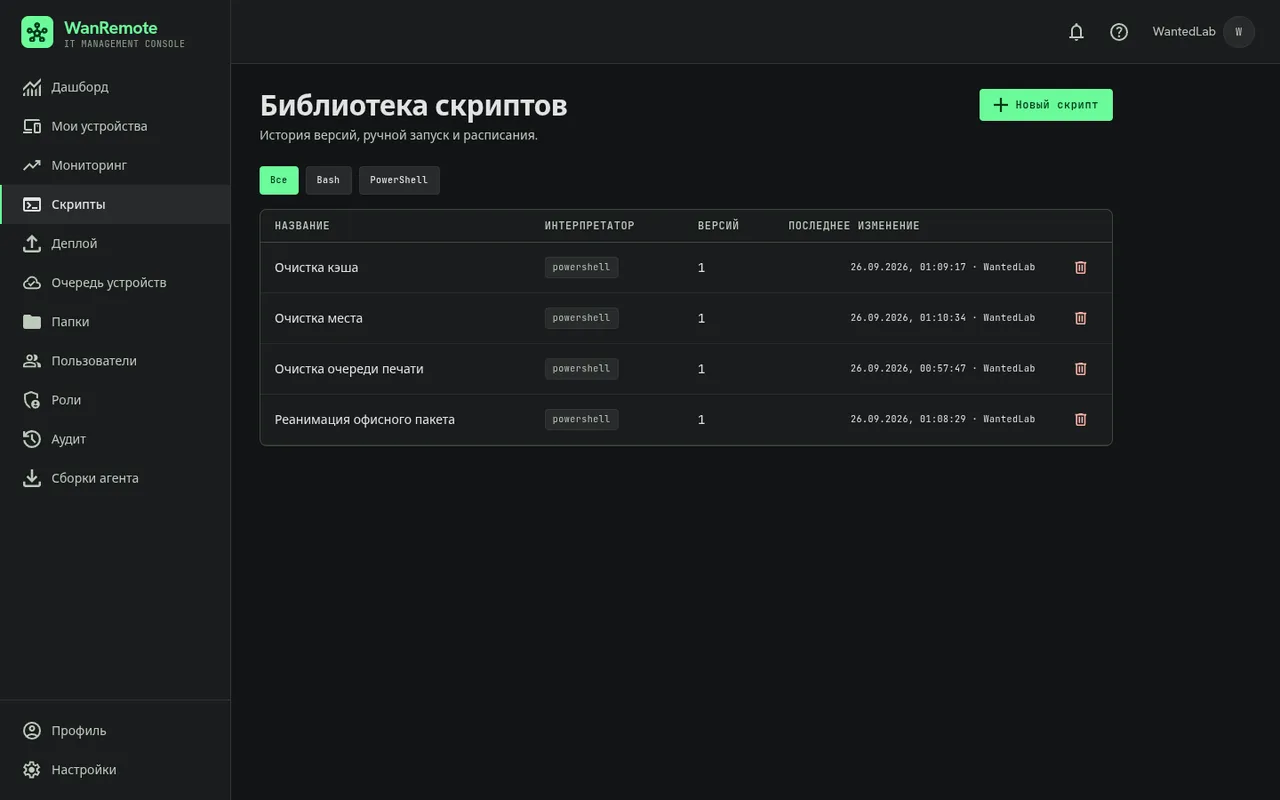Open the help question mark icon
This screenshot has width=1280, height=800.
pyautogui.click(x=1119, y=32)
